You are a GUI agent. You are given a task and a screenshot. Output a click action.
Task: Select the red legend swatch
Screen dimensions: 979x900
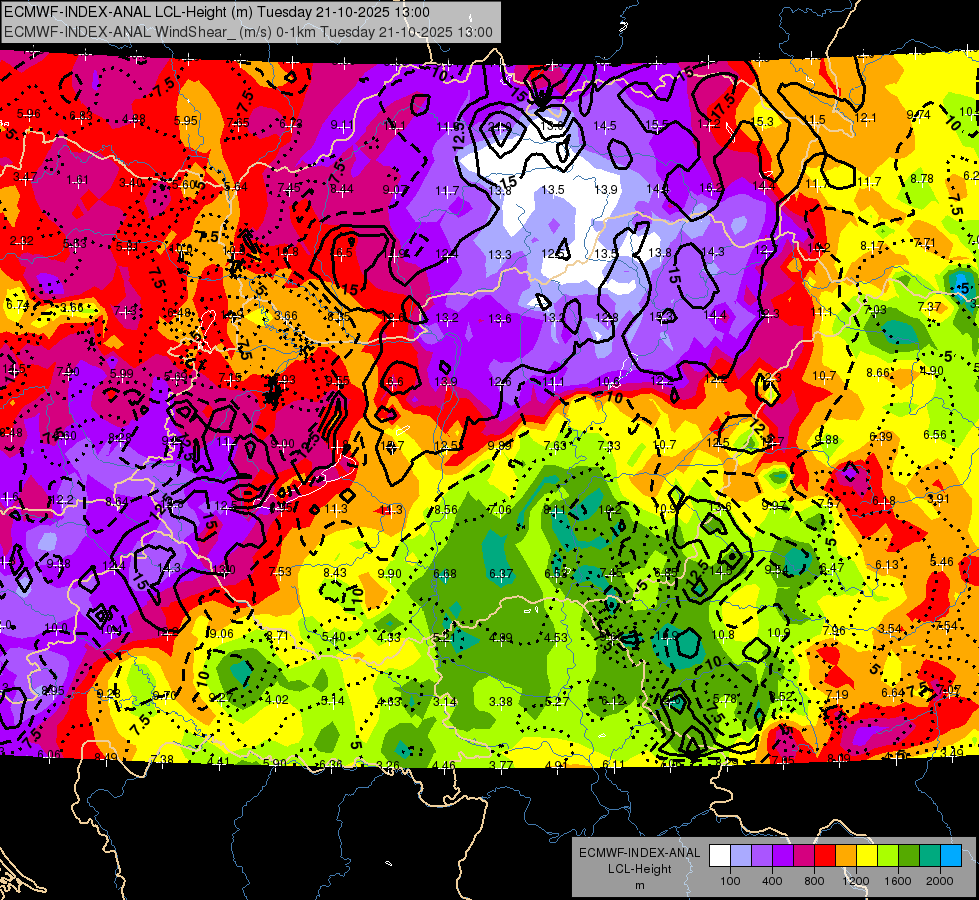pos(825,856)
